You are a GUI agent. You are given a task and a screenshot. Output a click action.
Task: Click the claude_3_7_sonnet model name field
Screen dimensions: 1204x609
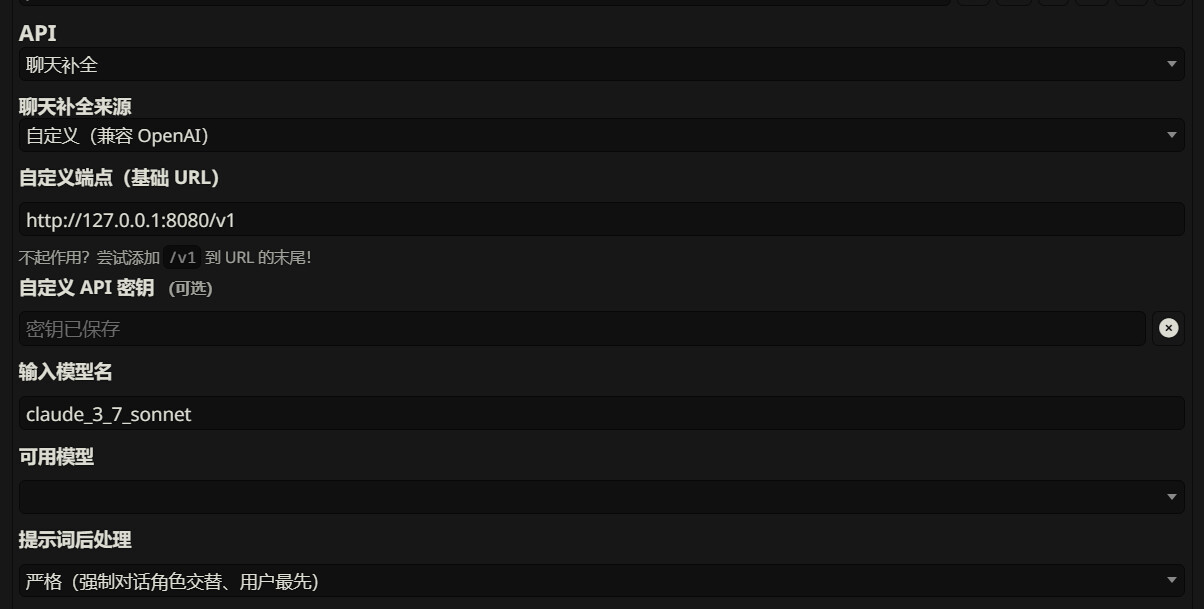click(x=600, y=414)
